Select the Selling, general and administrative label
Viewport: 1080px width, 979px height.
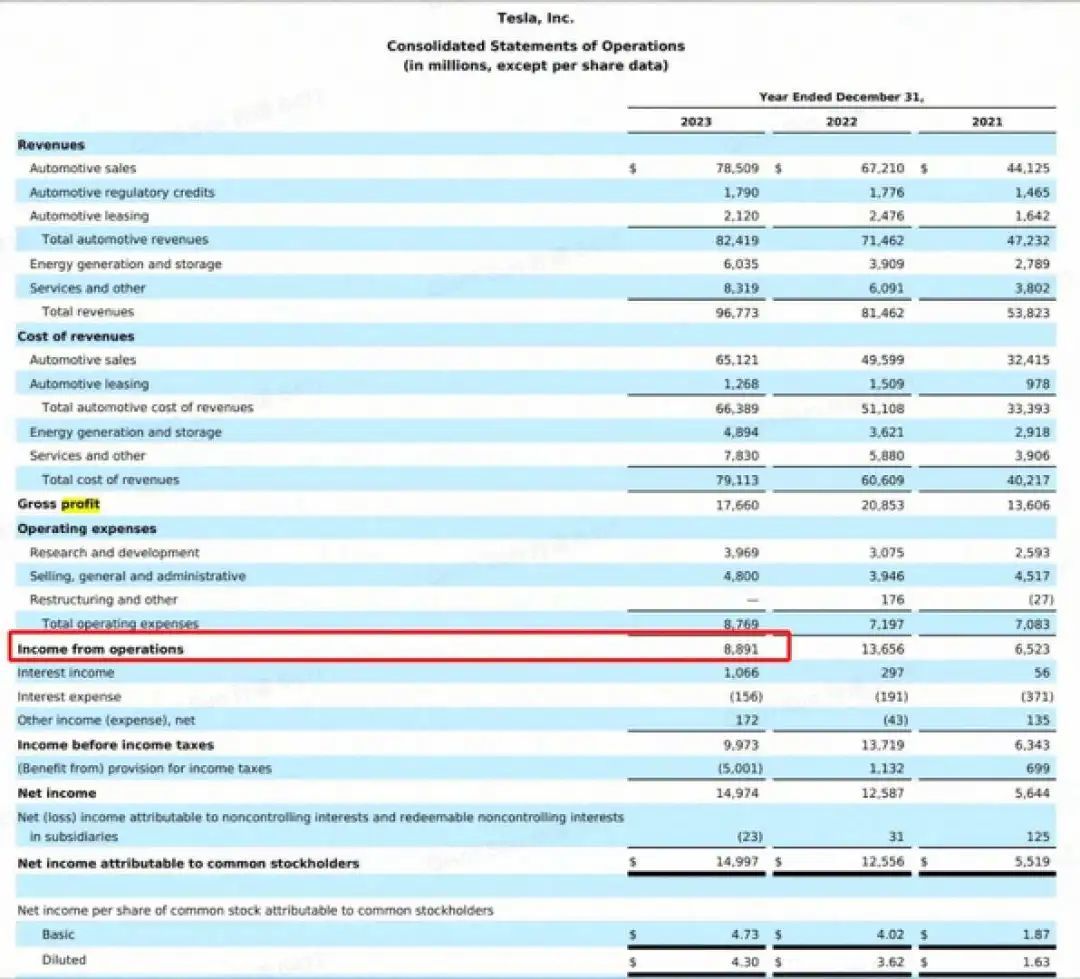tap(137, 576)
